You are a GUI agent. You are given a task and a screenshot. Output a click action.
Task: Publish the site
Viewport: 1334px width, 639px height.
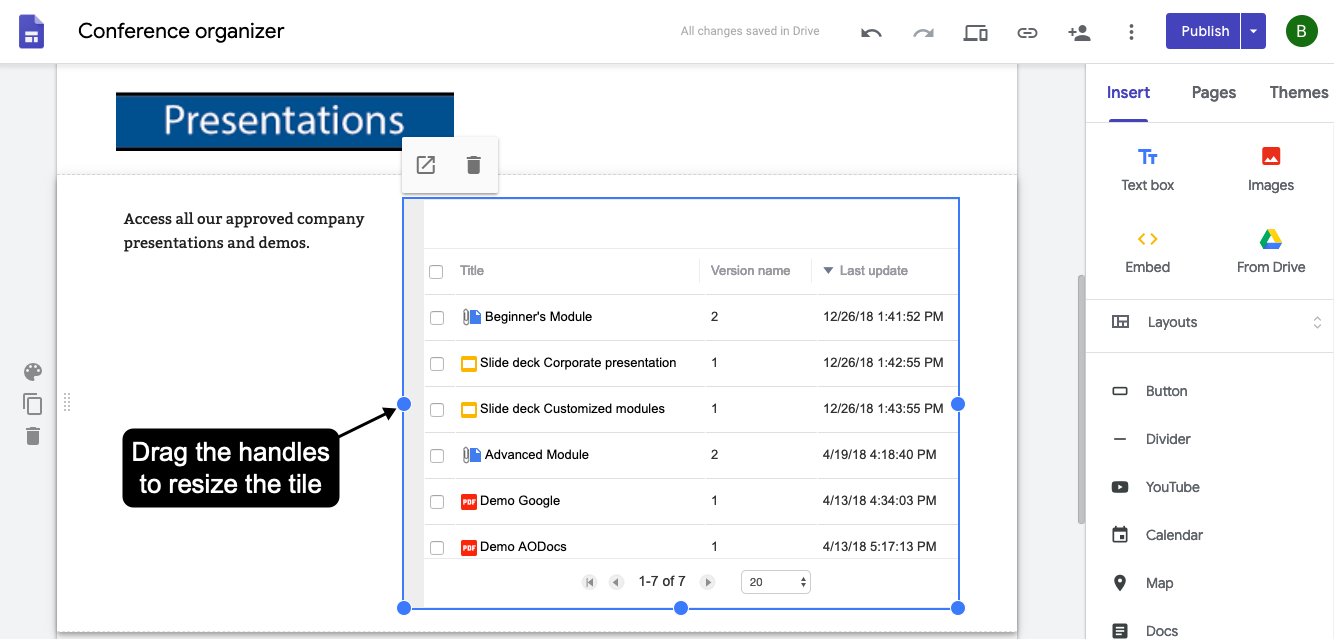coord(1203,31)
